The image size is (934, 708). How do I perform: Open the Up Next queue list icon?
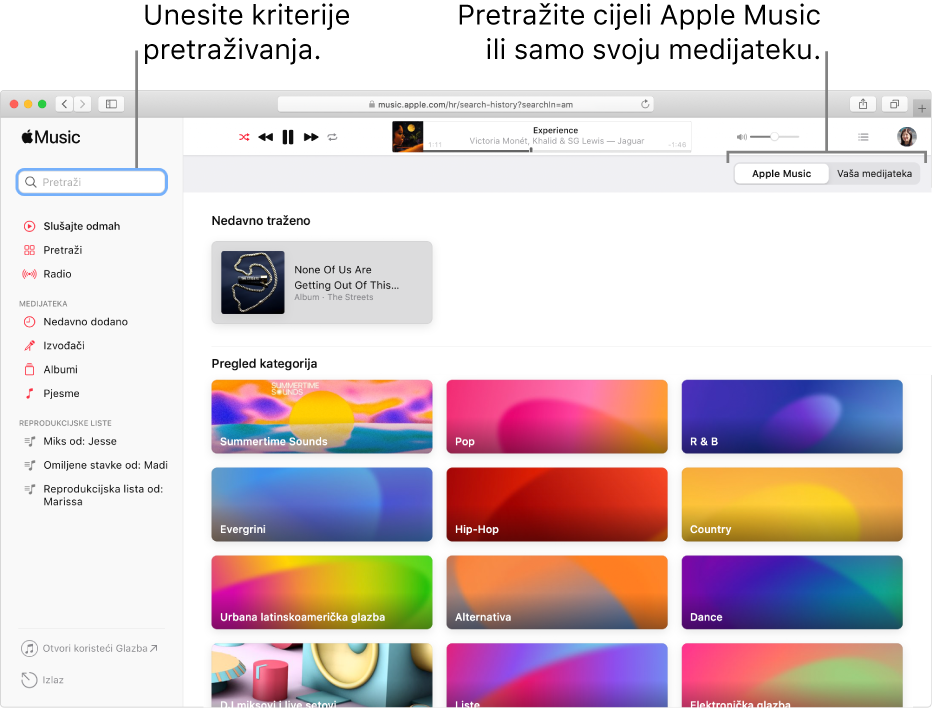tap(863, 137)
